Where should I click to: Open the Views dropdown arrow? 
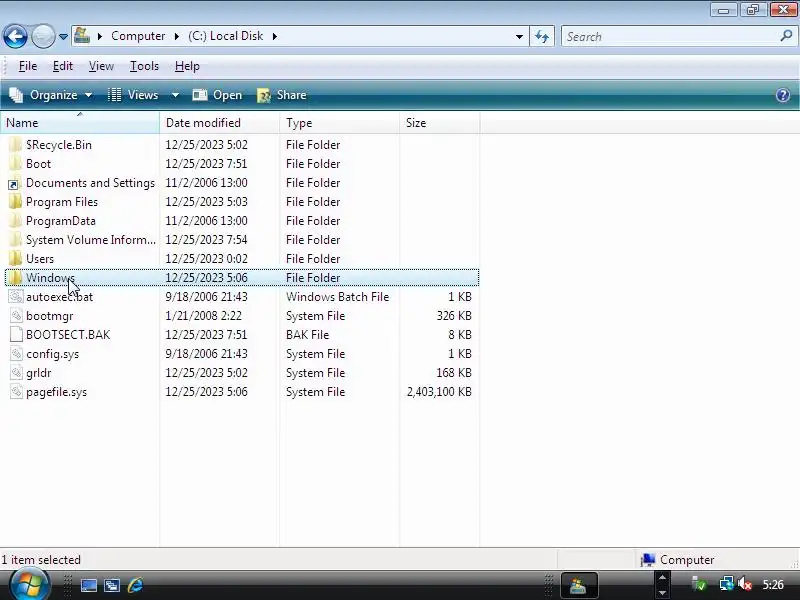tap(175, 95)
